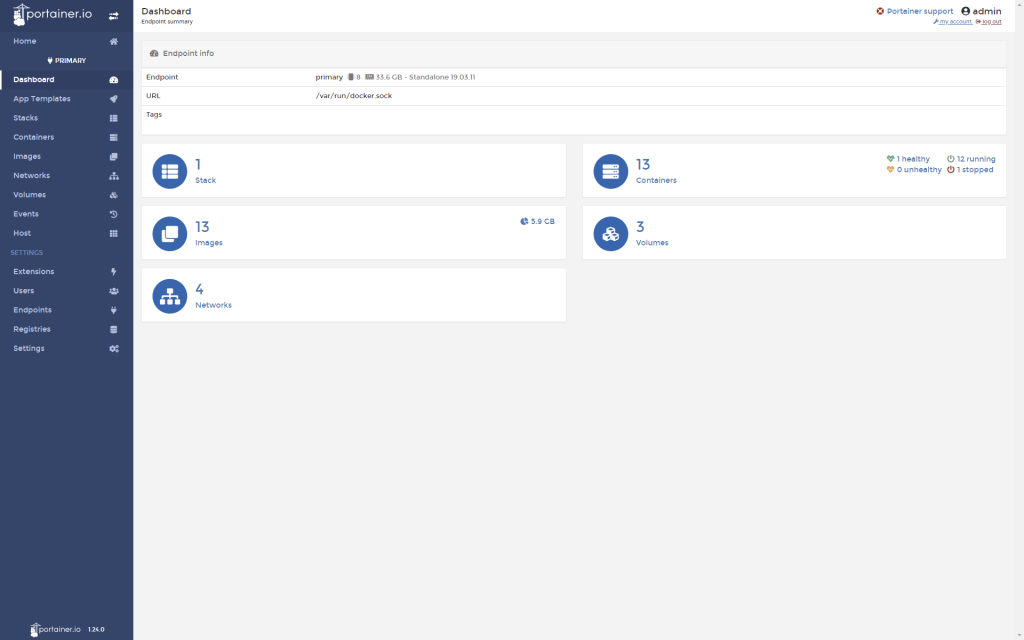Open the Portainer support link
The height and width of the screenshot is (640, 1024).
(919, 11)
